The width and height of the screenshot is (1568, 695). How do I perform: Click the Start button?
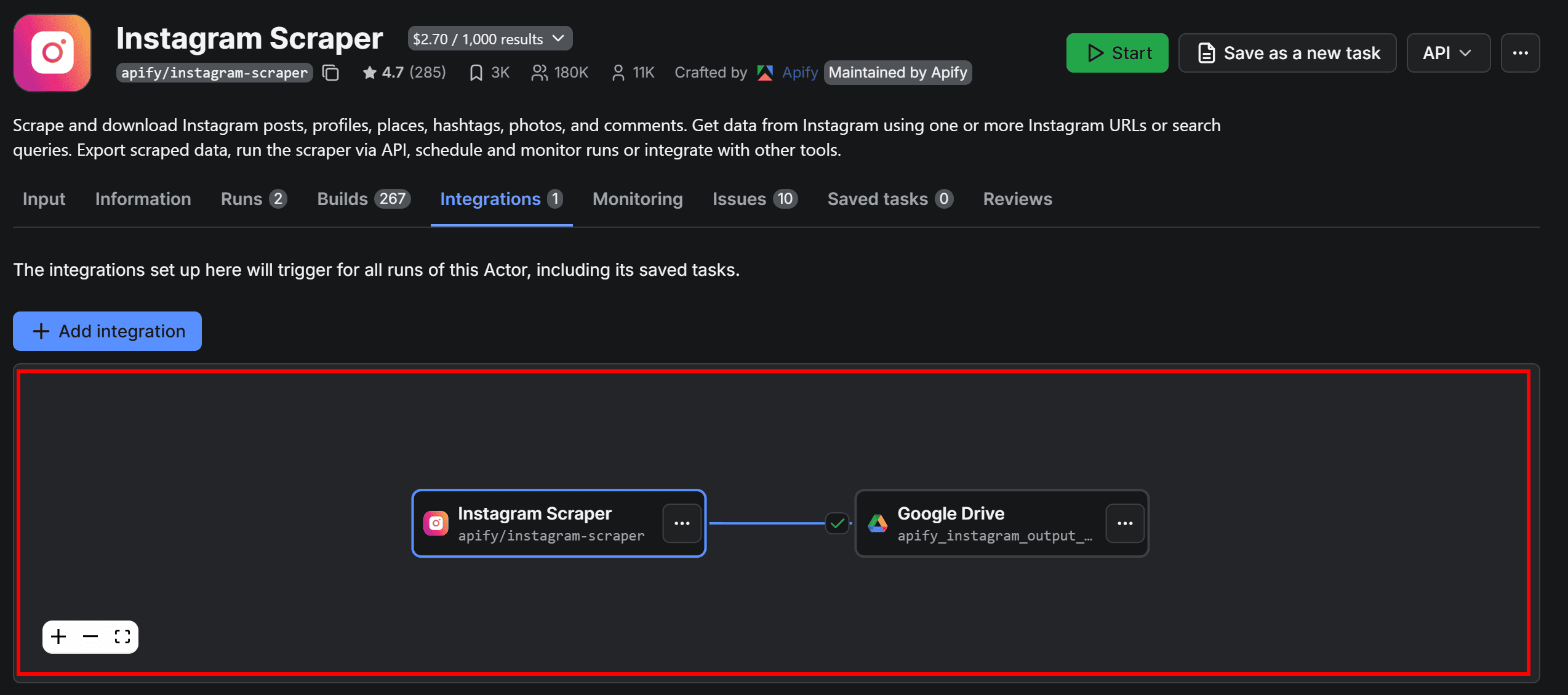pos(1117,52)
